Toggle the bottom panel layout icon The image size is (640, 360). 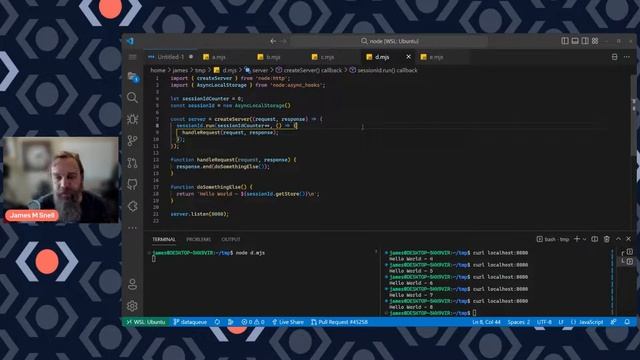[x=575, y=41]
